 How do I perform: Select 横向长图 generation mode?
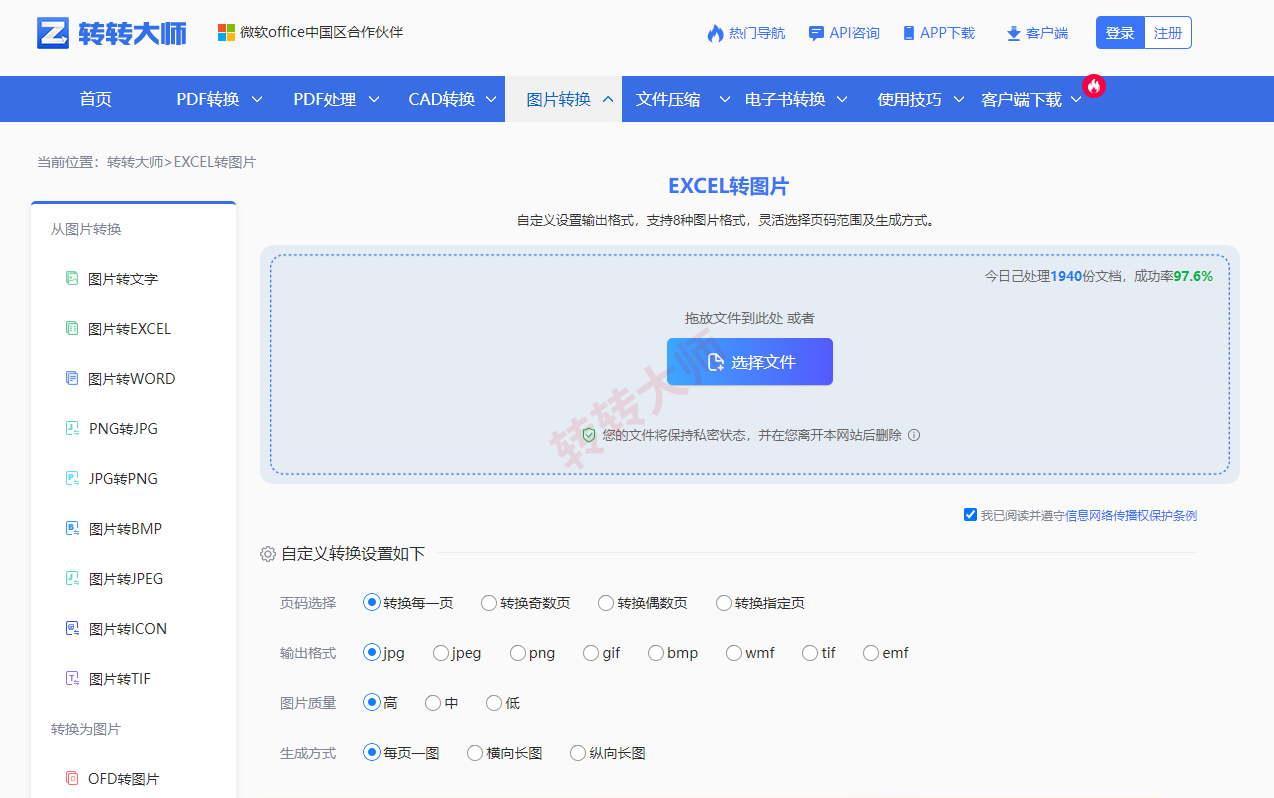tap(475, 753)
